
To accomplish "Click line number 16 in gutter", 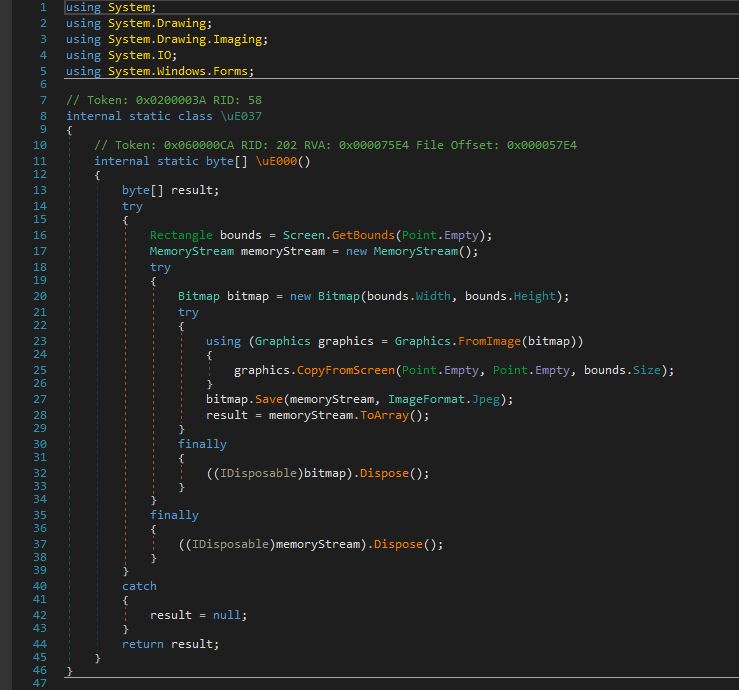I will [40, 235].
